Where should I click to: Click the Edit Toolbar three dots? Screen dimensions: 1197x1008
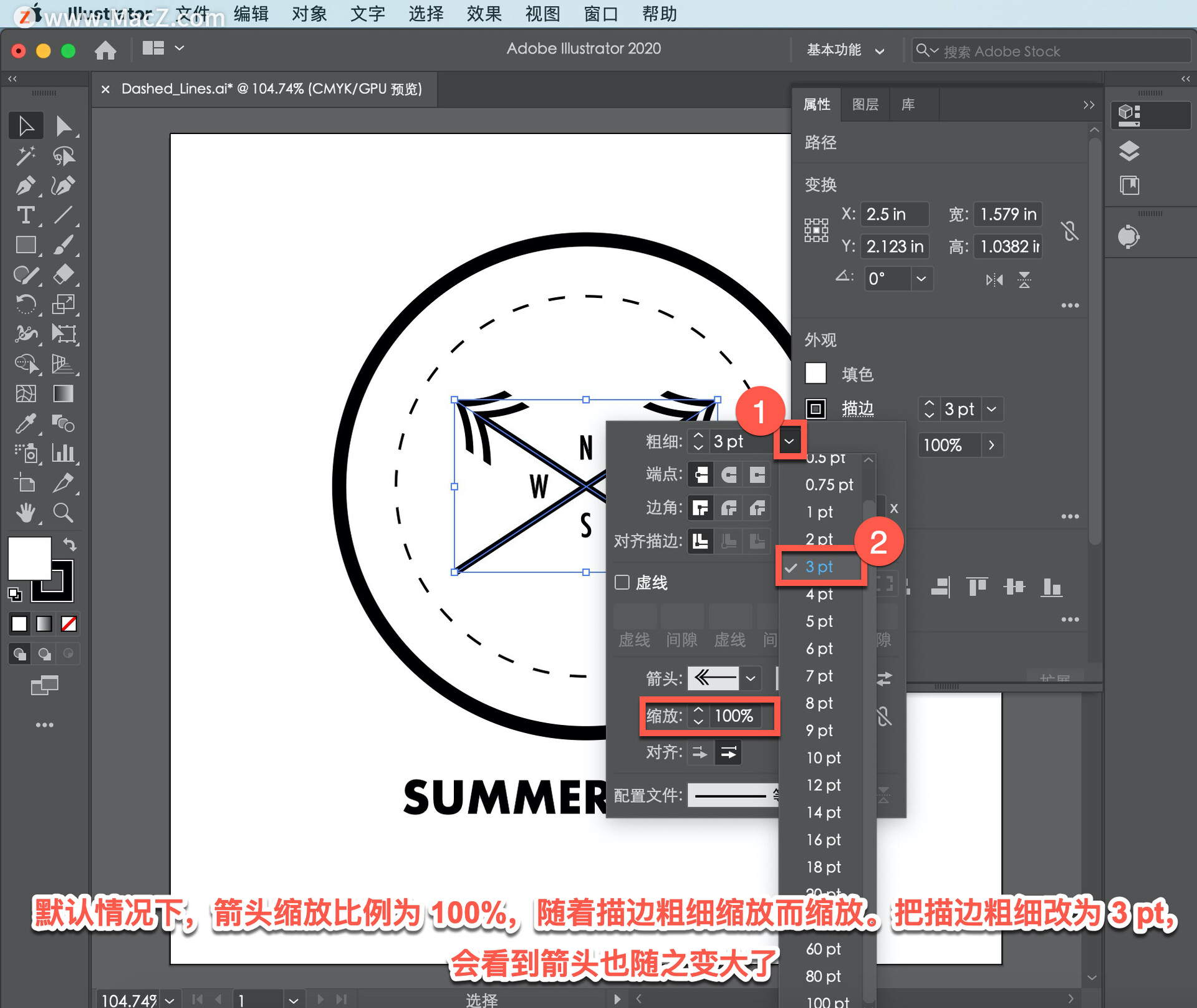pos(44,725)
